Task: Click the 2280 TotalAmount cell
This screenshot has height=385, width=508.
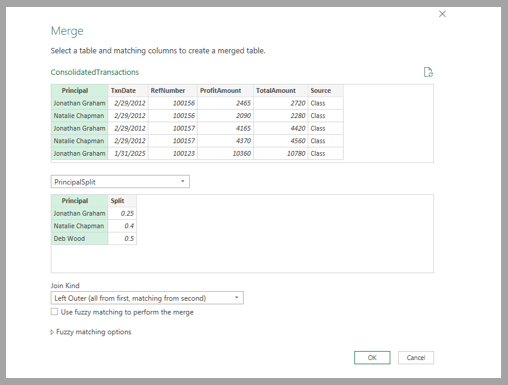Action: [x=281, y=116]
